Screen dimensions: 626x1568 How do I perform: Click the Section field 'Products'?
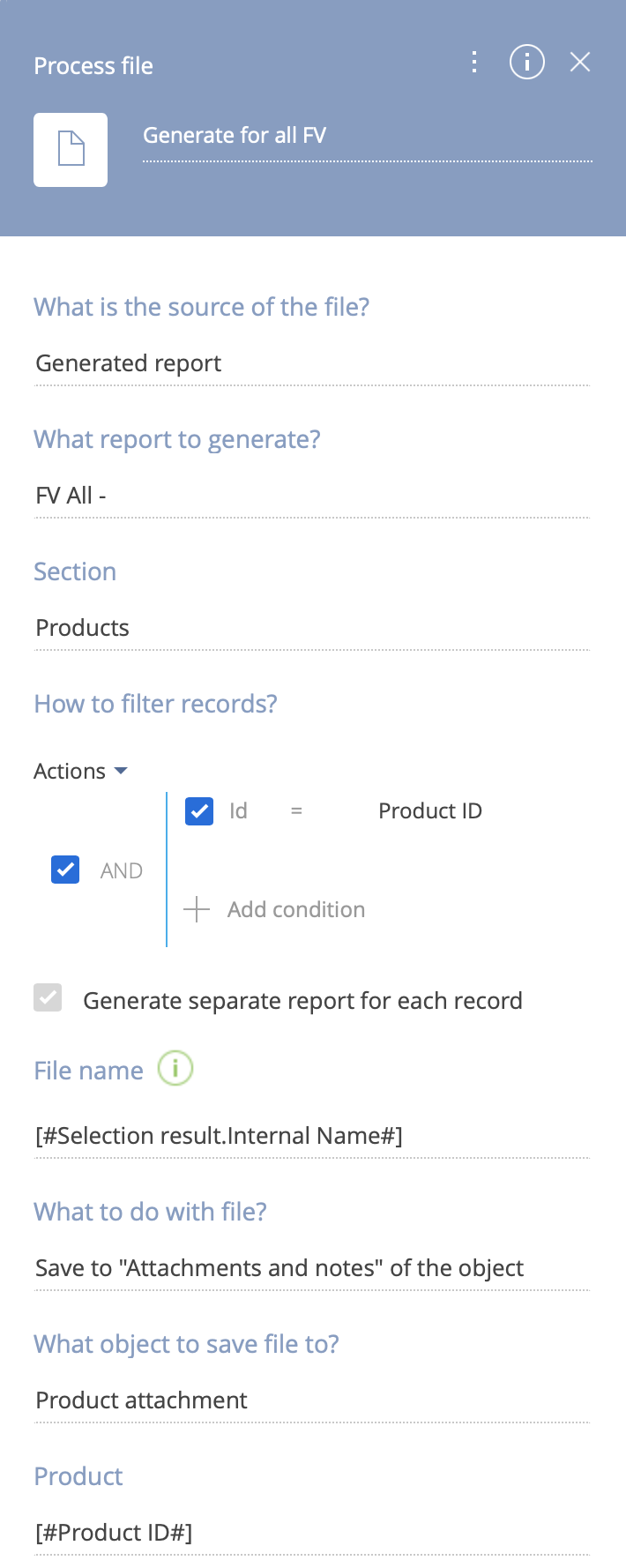(x=312, y=628)
